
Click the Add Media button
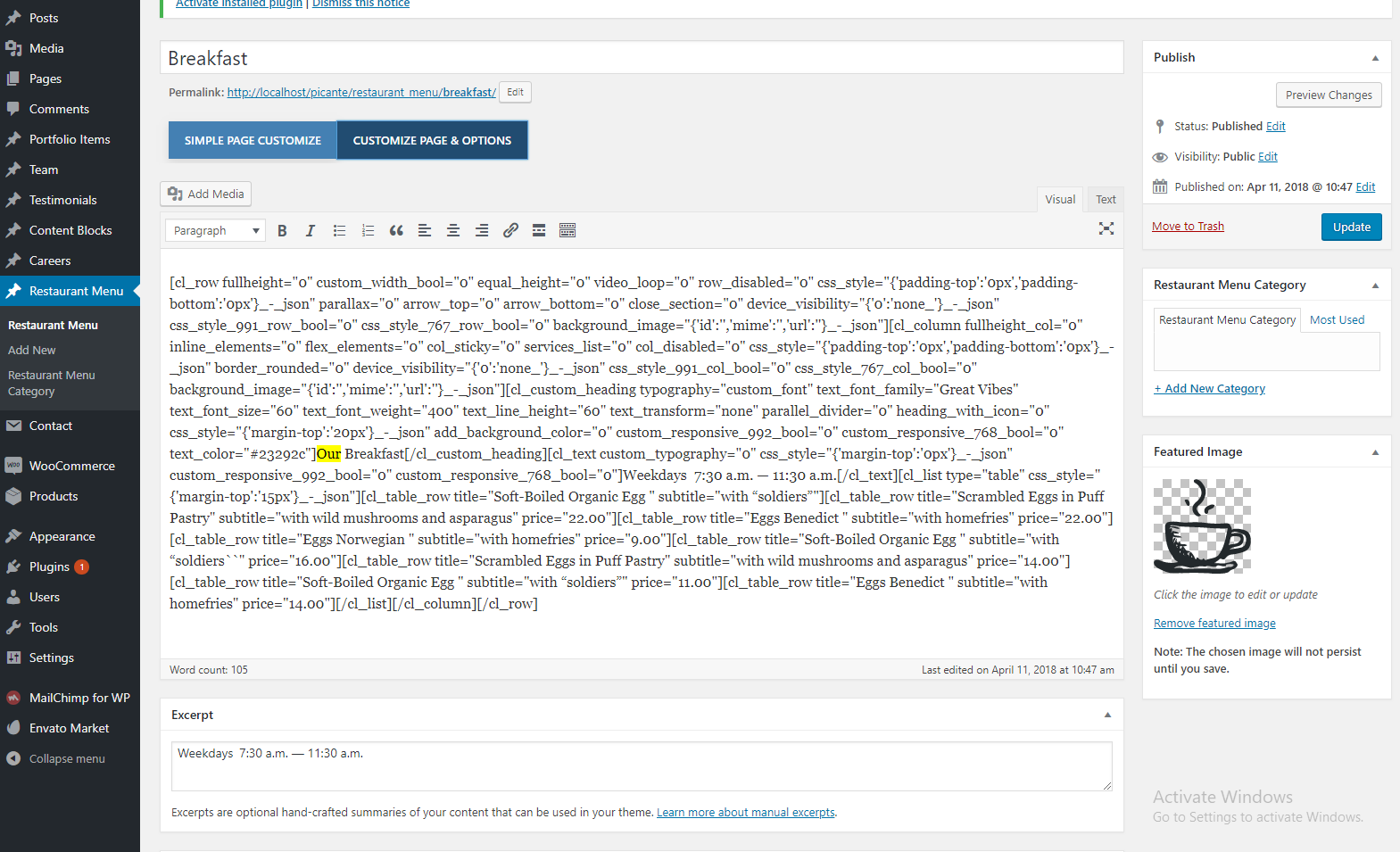pyautogui.click(x=205, y=194)
